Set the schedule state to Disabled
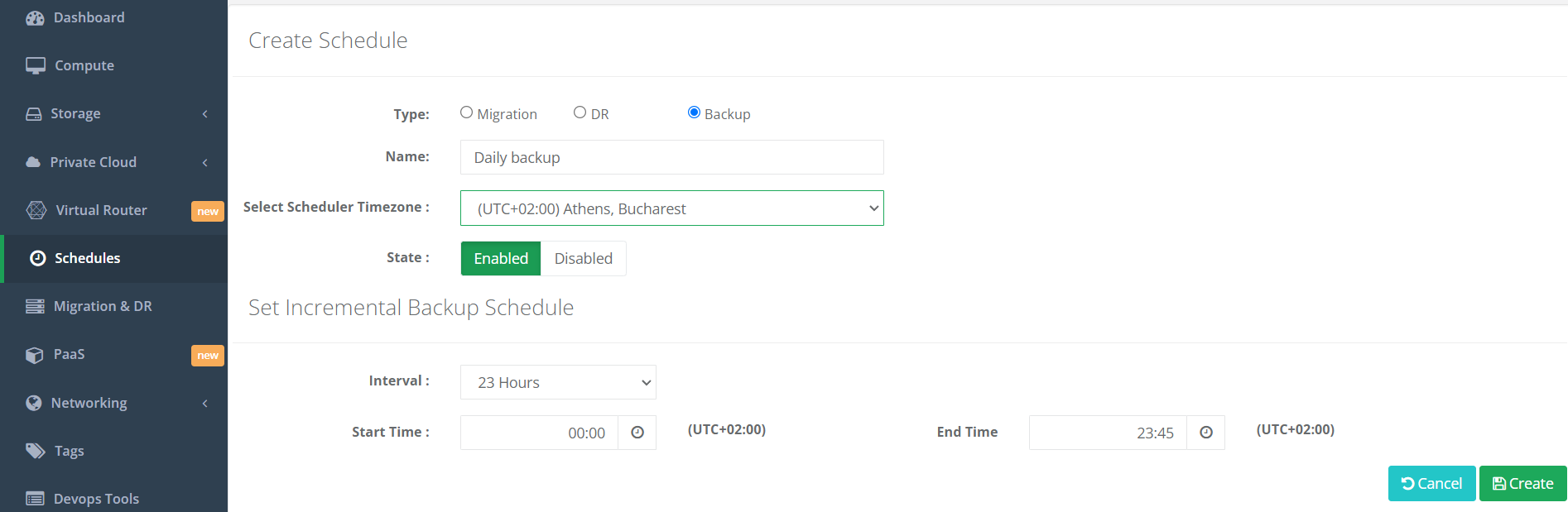Screen dimensions: 1568x512 pos(584,259)
